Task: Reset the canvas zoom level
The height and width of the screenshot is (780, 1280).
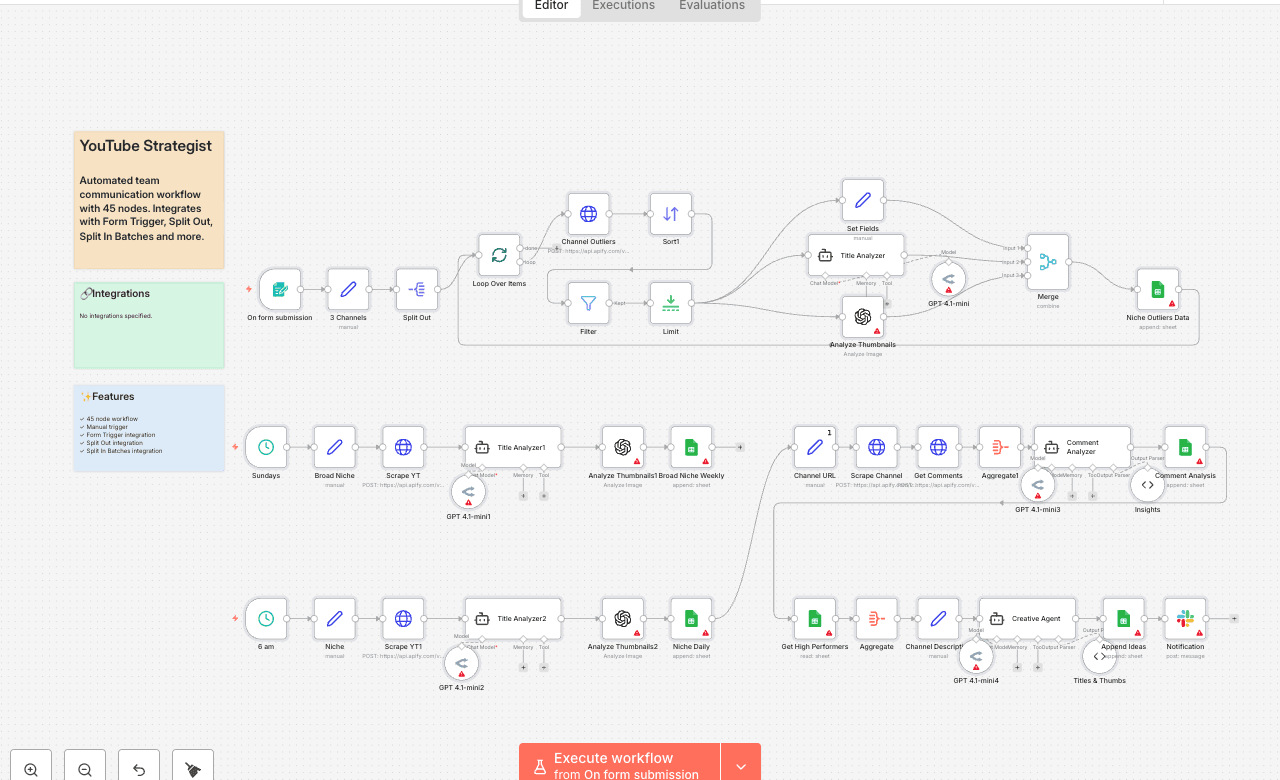Action: 139,769
